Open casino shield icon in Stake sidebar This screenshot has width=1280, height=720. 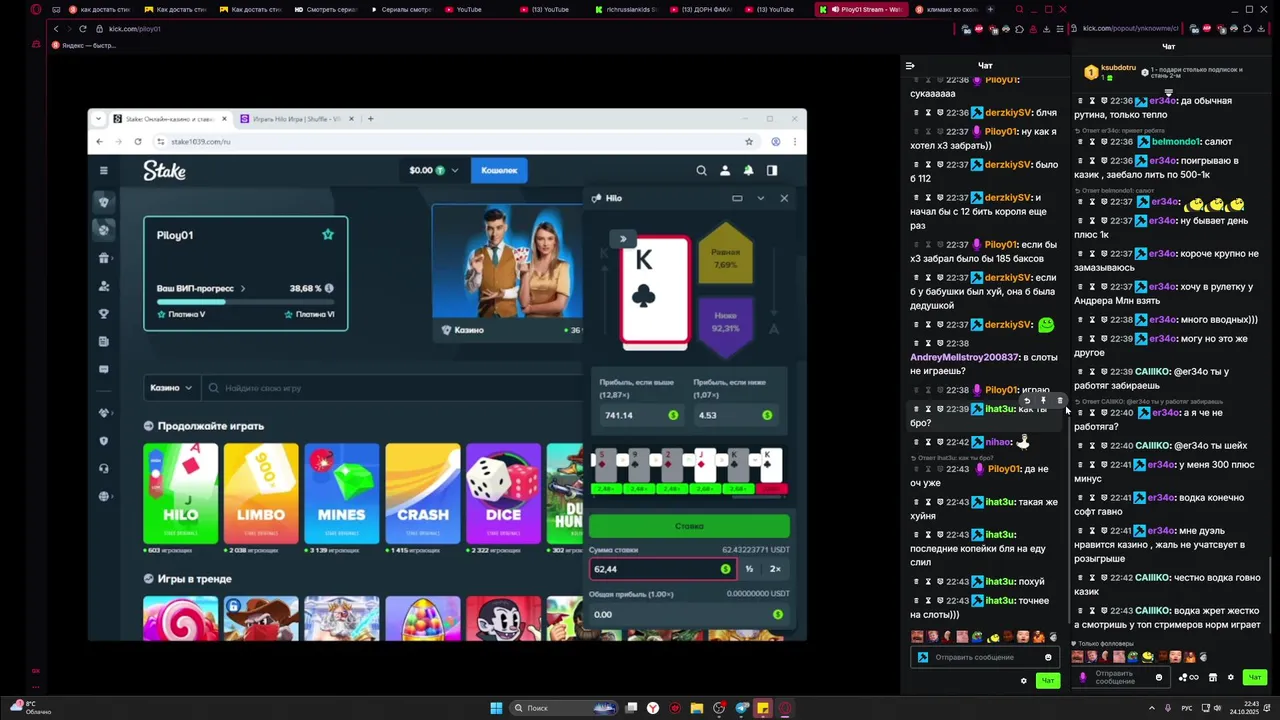tap(104, 202)
